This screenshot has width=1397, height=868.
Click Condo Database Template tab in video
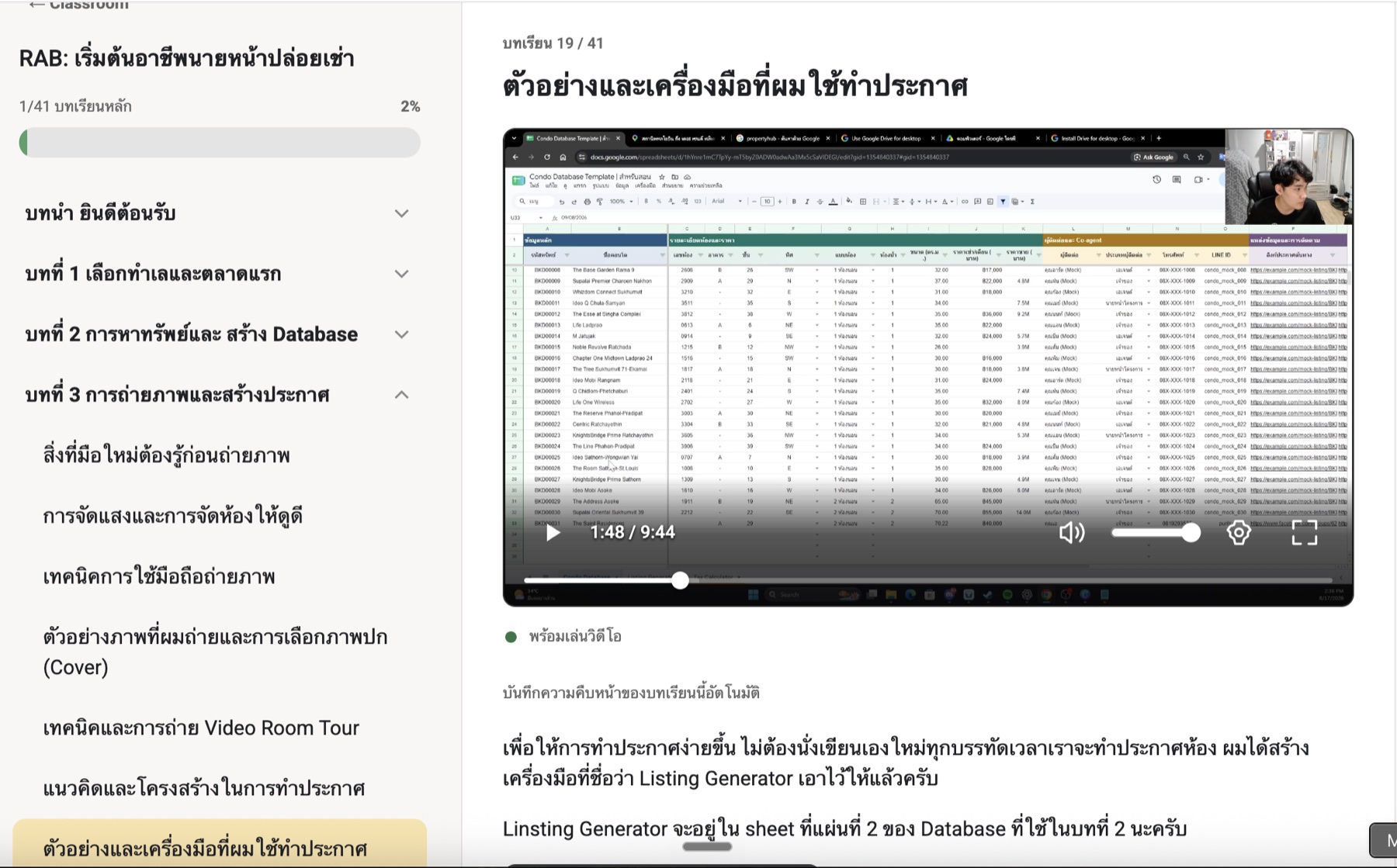pos(573,139)
